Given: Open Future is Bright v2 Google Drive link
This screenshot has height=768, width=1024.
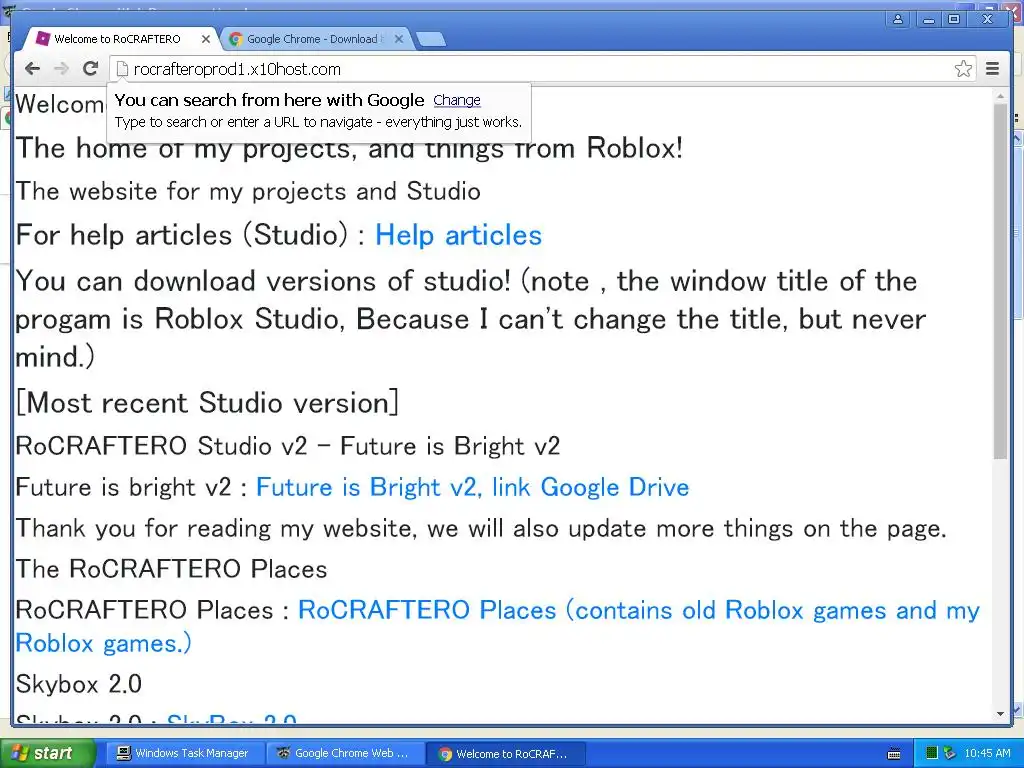Looking at the screenshot, I should pos(472,487).
